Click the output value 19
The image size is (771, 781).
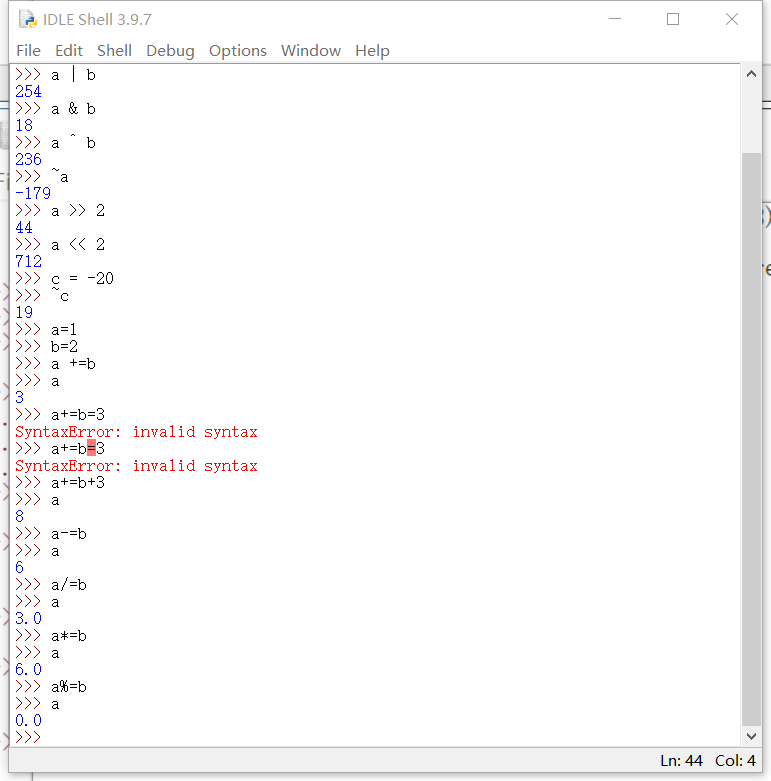tap(24, 312)
